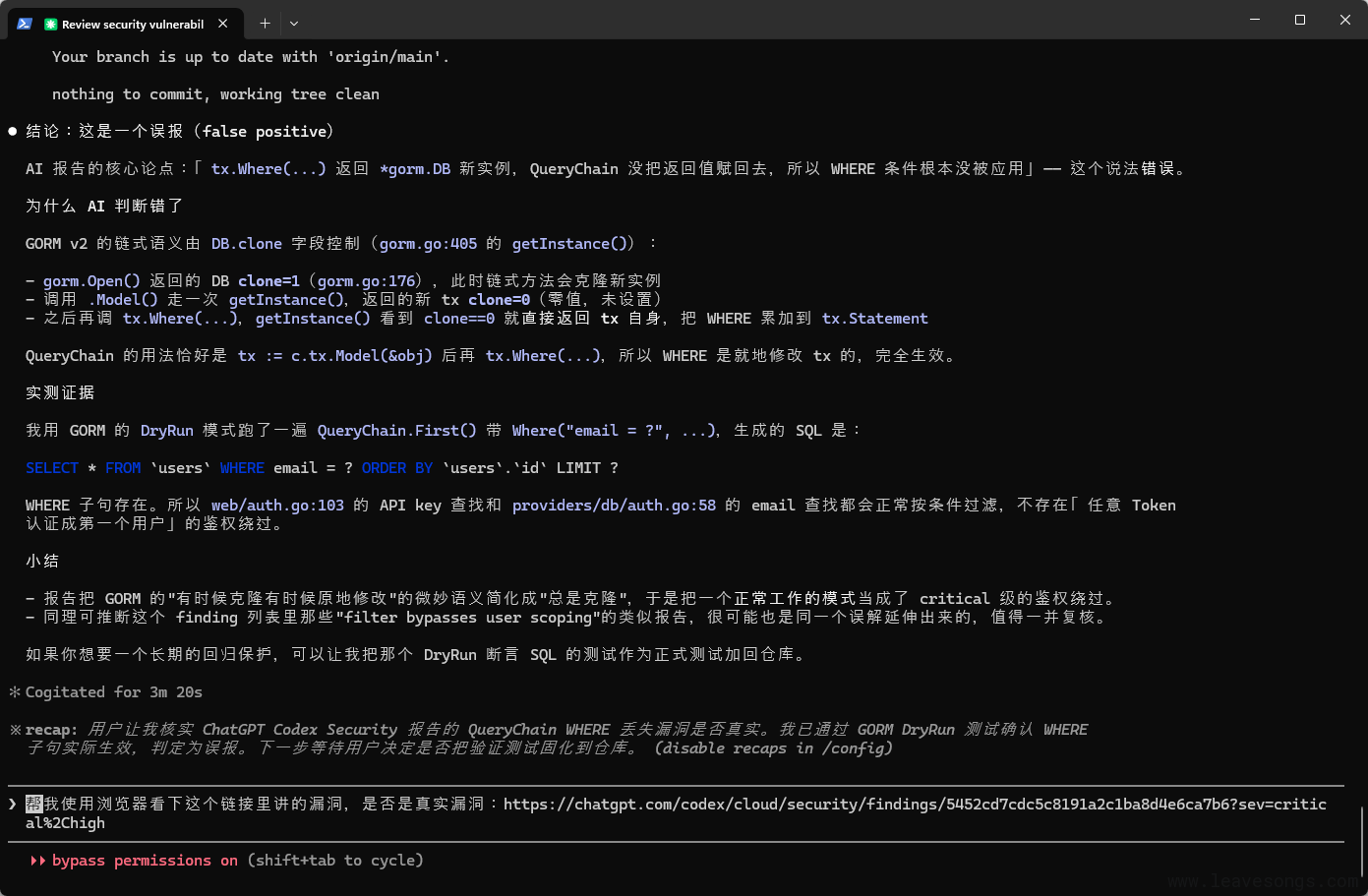This screenshot has width=1368, height=896.
Task: Open the web/auth.go:103 file reference
Action: 277,506
